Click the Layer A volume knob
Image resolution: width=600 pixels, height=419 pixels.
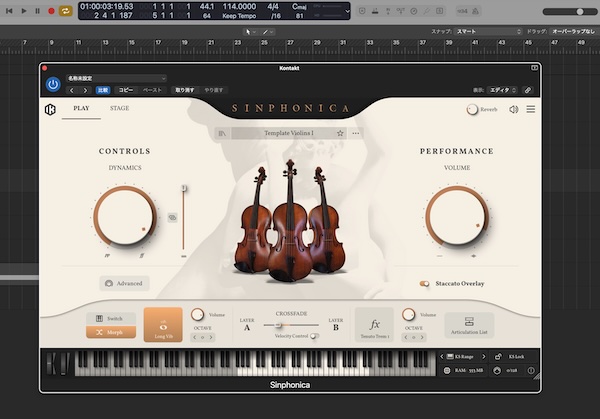point(197,315)
